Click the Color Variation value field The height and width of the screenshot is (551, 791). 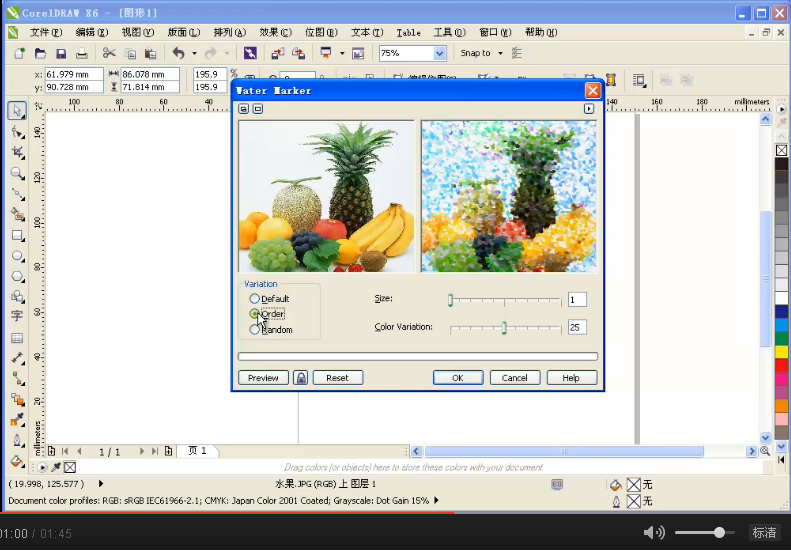577,327
